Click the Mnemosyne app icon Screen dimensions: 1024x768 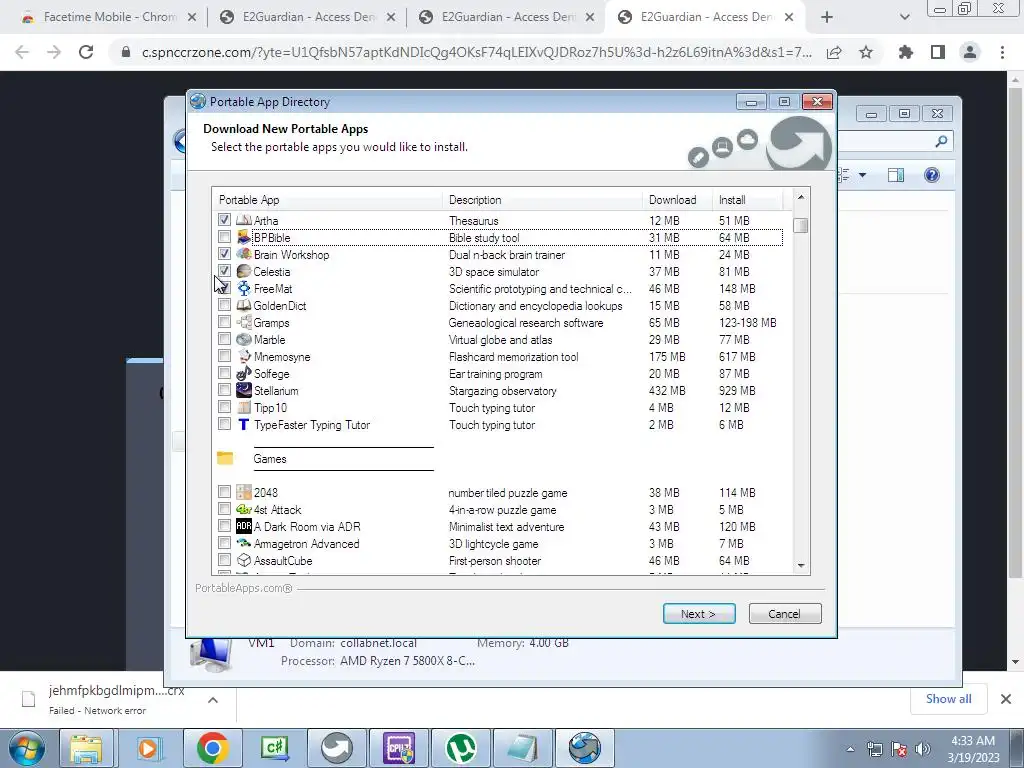pyautogui.click(x=244, y=356)
